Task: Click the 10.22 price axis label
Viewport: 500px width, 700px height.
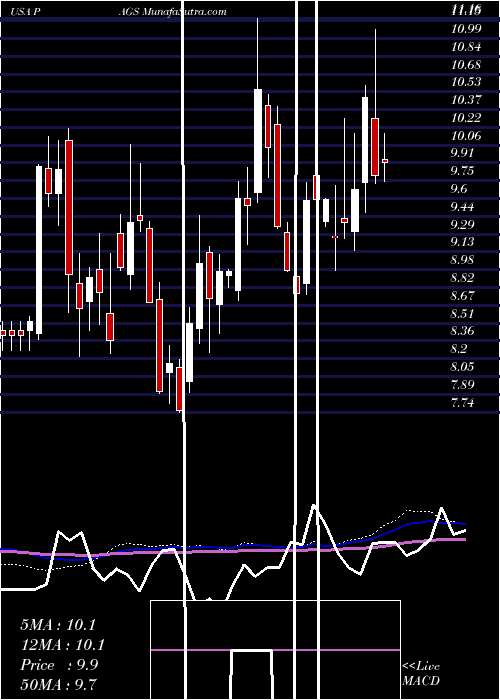Action: pos(466,117)
